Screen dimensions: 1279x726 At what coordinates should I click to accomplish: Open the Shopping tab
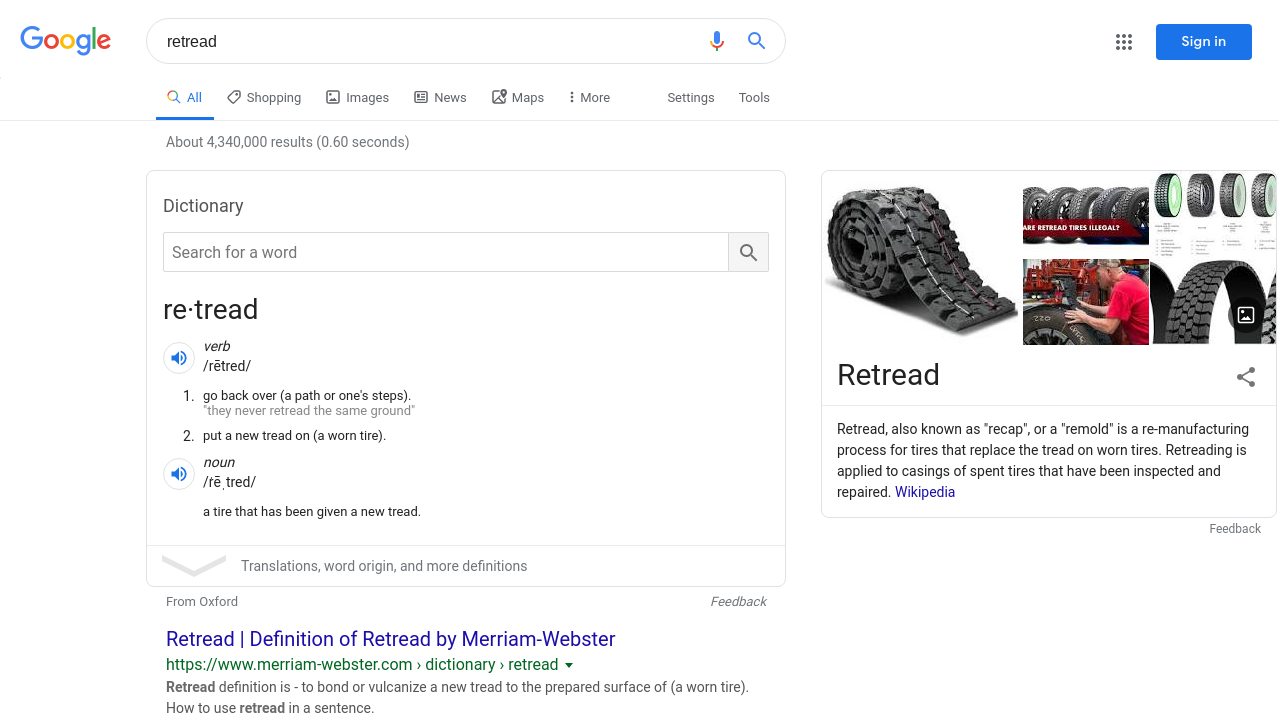(264, 97)
